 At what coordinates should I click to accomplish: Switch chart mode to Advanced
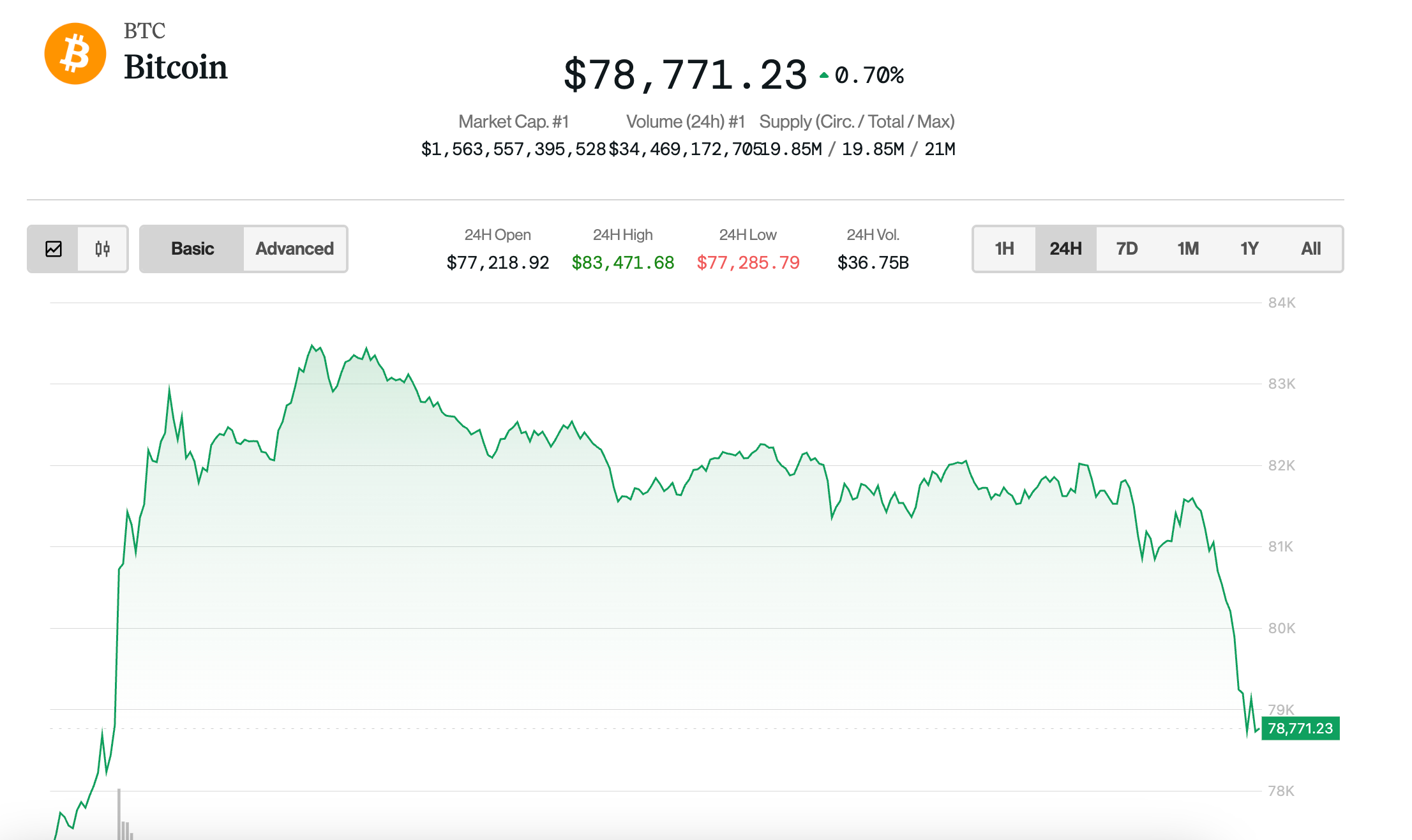point(294,249)
